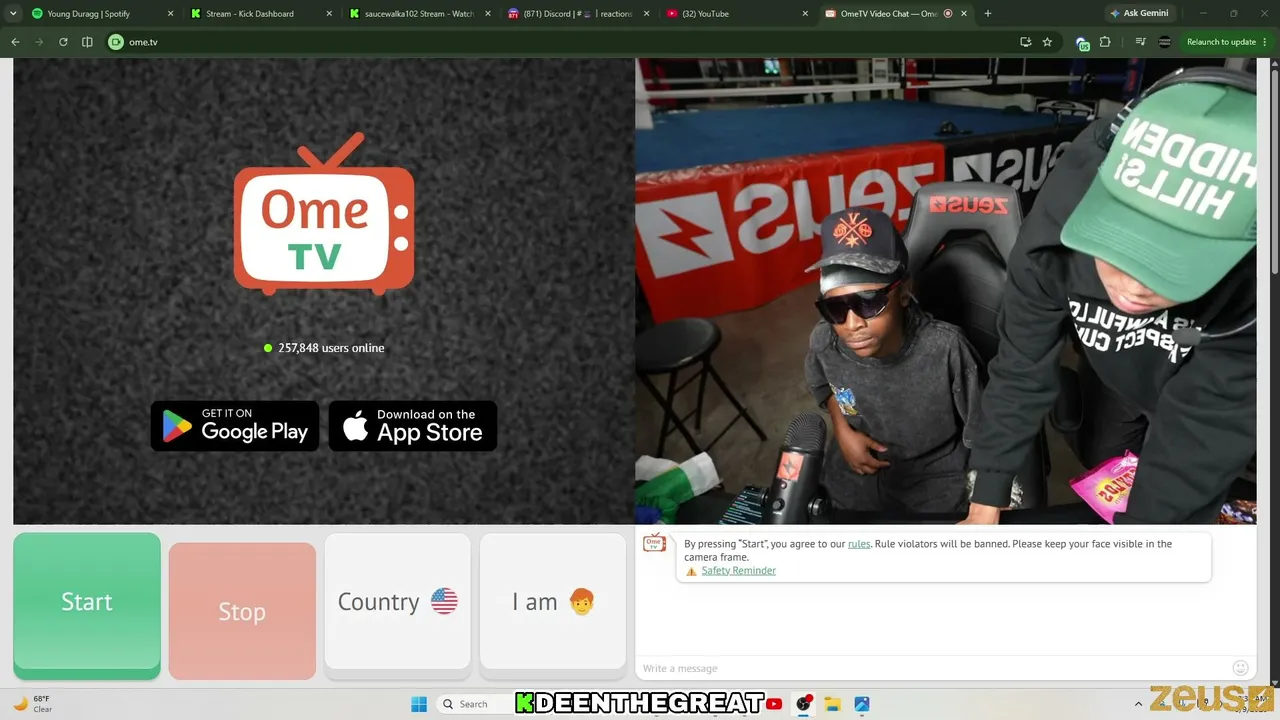
Task: Click the Download on the App Store badge
Action: tap(413, 426)
